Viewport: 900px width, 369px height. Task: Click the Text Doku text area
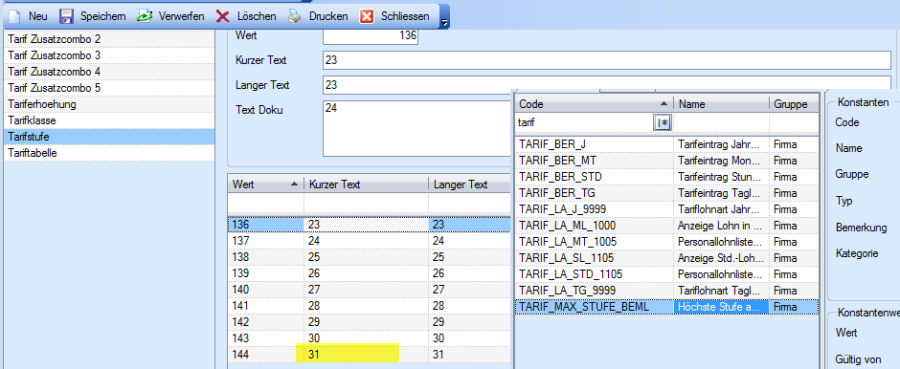pyautogui.click(x=418, y=128)
